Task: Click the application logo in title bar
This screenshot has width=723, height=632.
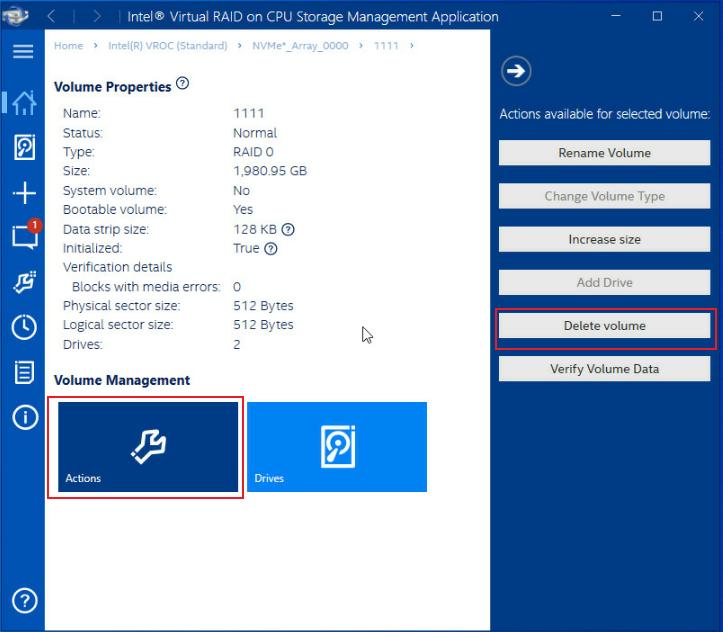Action: [15, 16]
